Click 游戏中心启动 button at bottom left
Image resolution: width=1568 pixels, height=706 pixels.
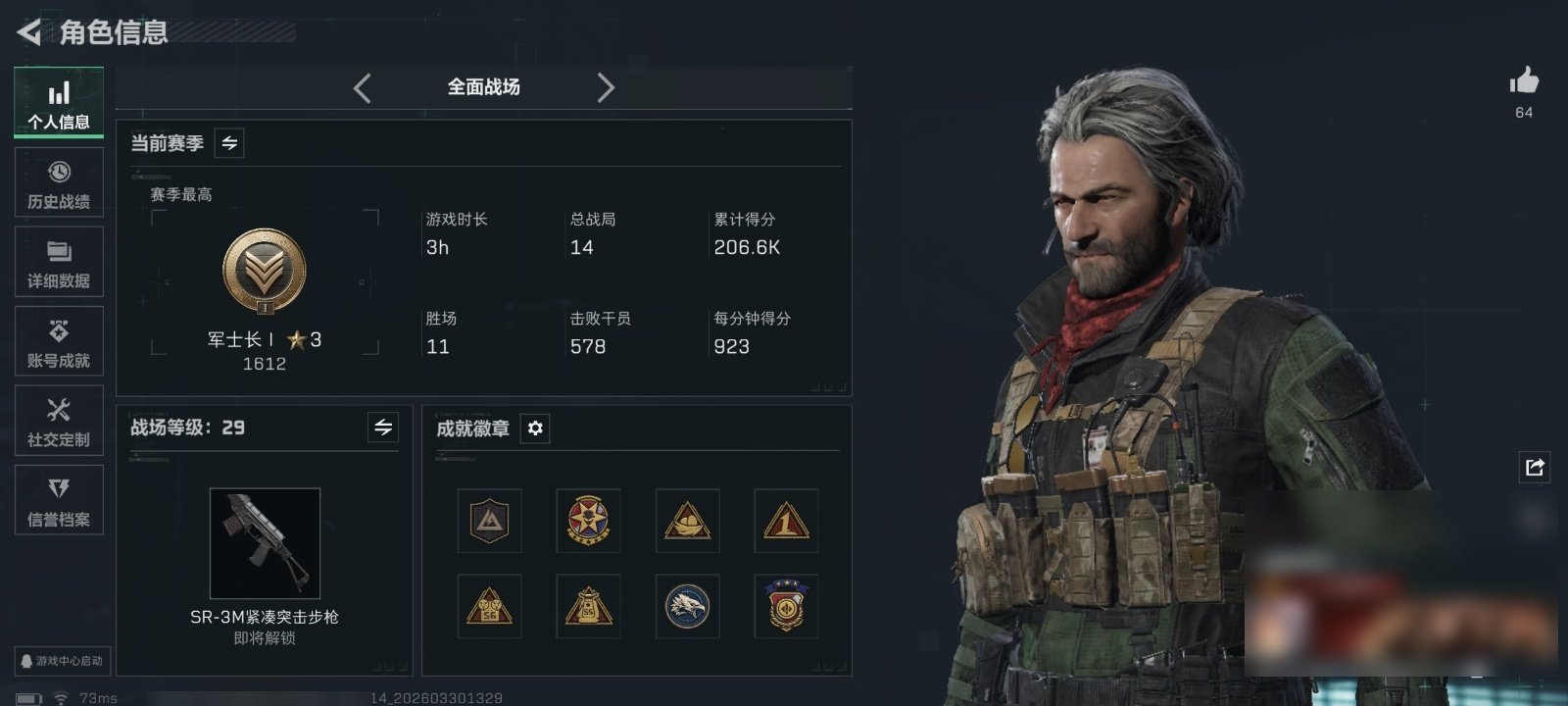[x=61, y=661]
